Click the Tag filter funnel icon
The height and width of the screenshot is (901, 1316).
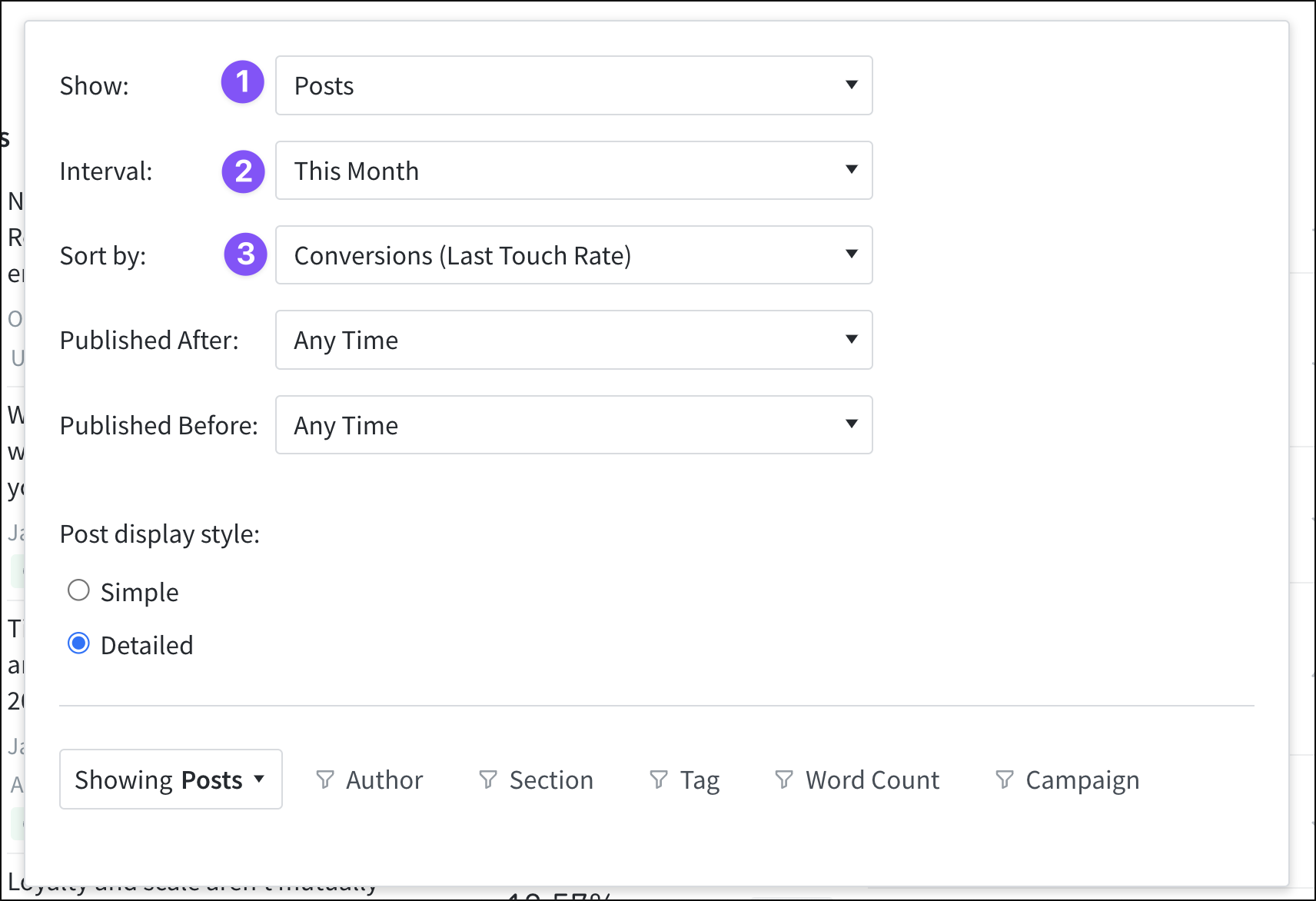pos(659,780)
